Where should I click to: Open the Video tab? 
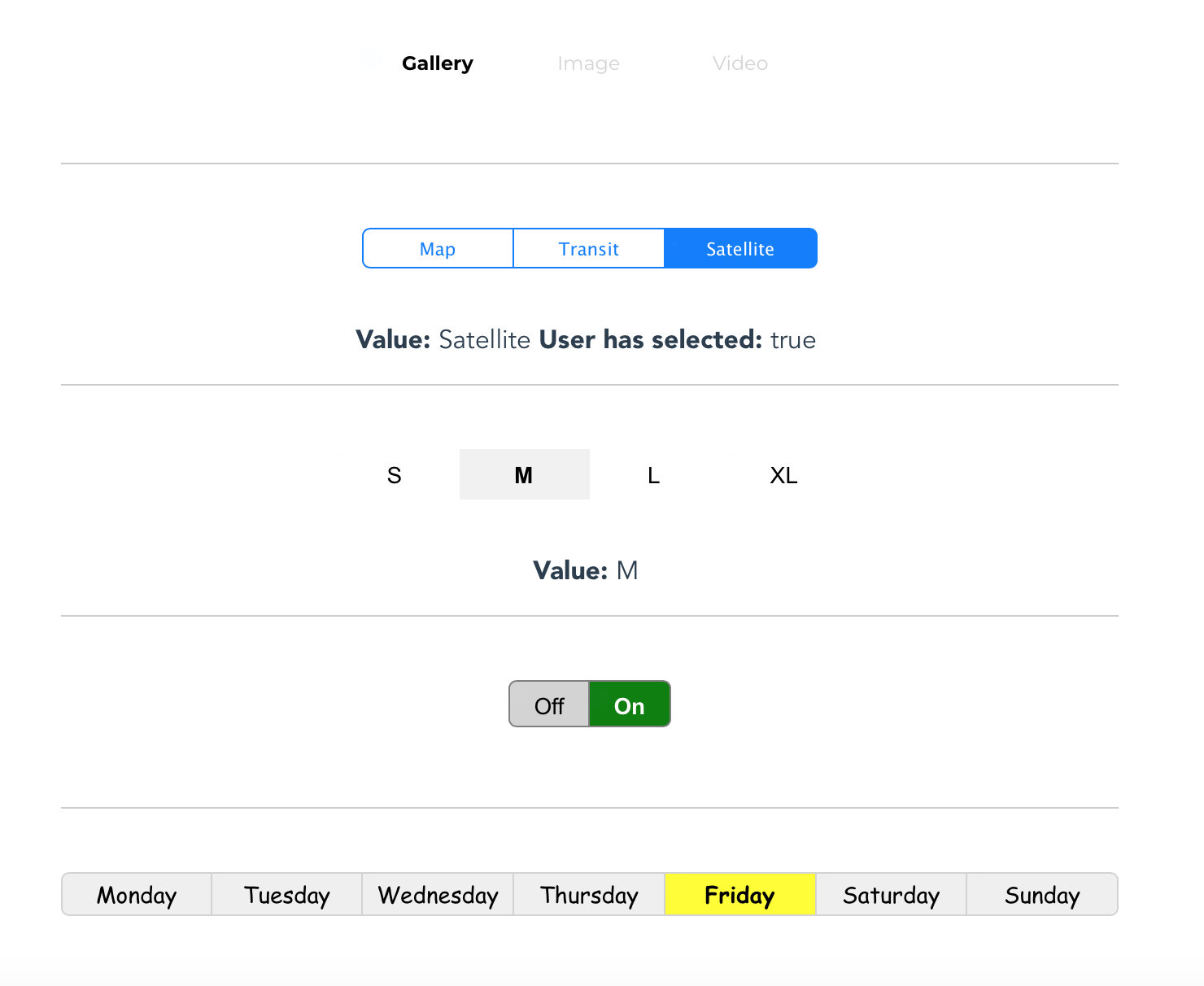(739, 63)
